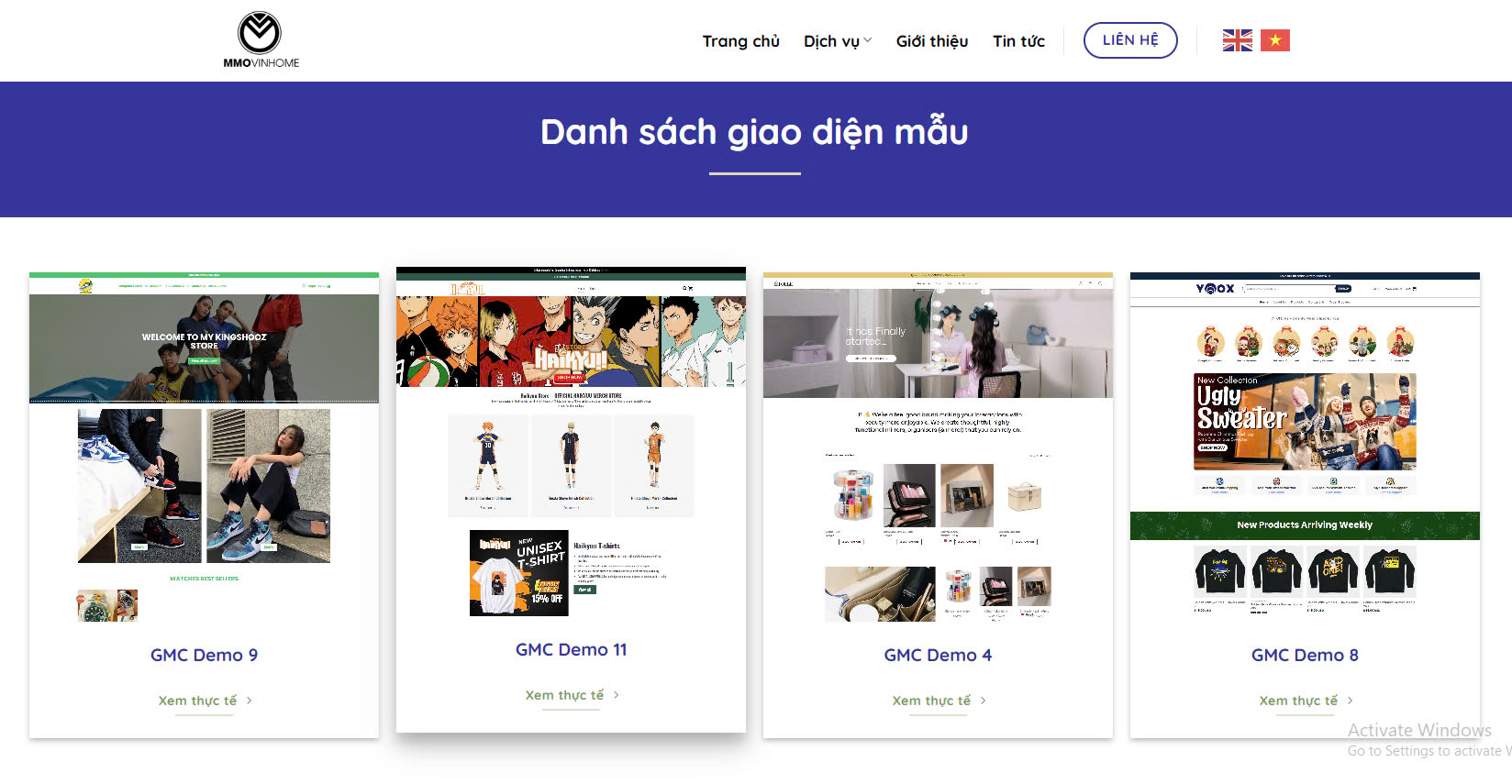Open Xem thực tế for GMC Demo 11

(x=564, y=695)
